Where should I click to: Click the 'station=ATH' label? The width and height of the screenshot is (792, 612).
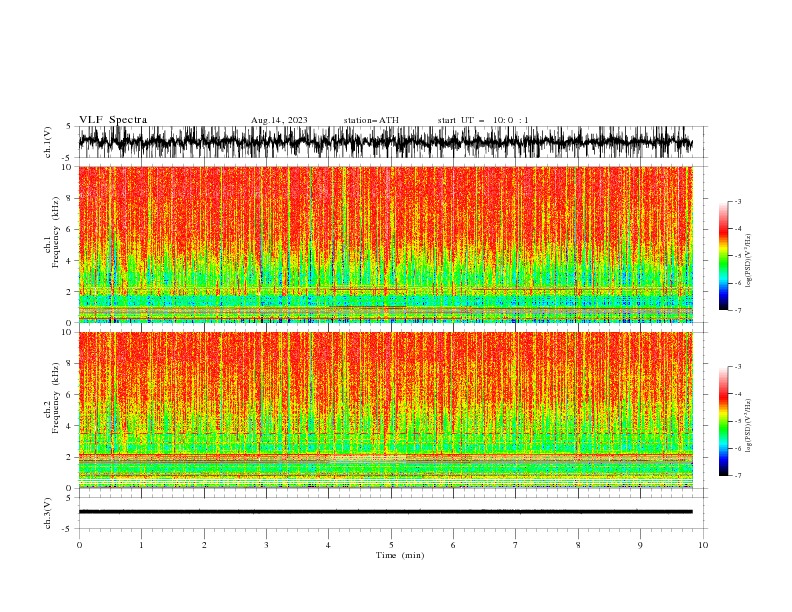[x=371, y=120]
